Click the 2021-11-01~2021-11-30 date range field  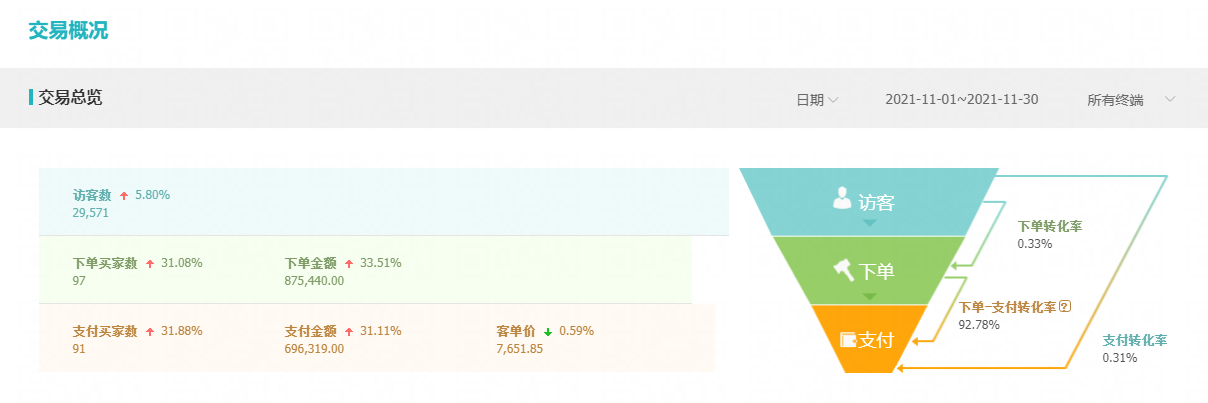coord(962,99)
